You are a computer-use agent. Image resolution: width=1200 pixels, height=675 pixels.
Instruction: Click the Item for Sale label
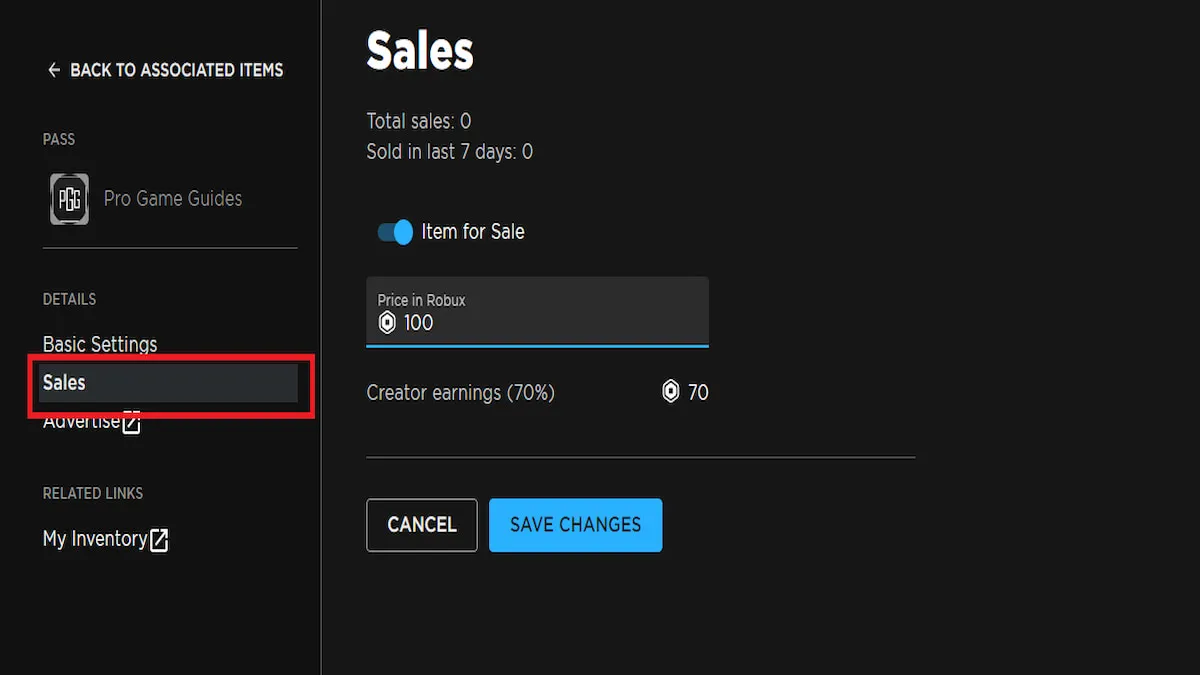click(x=472, y=232)
